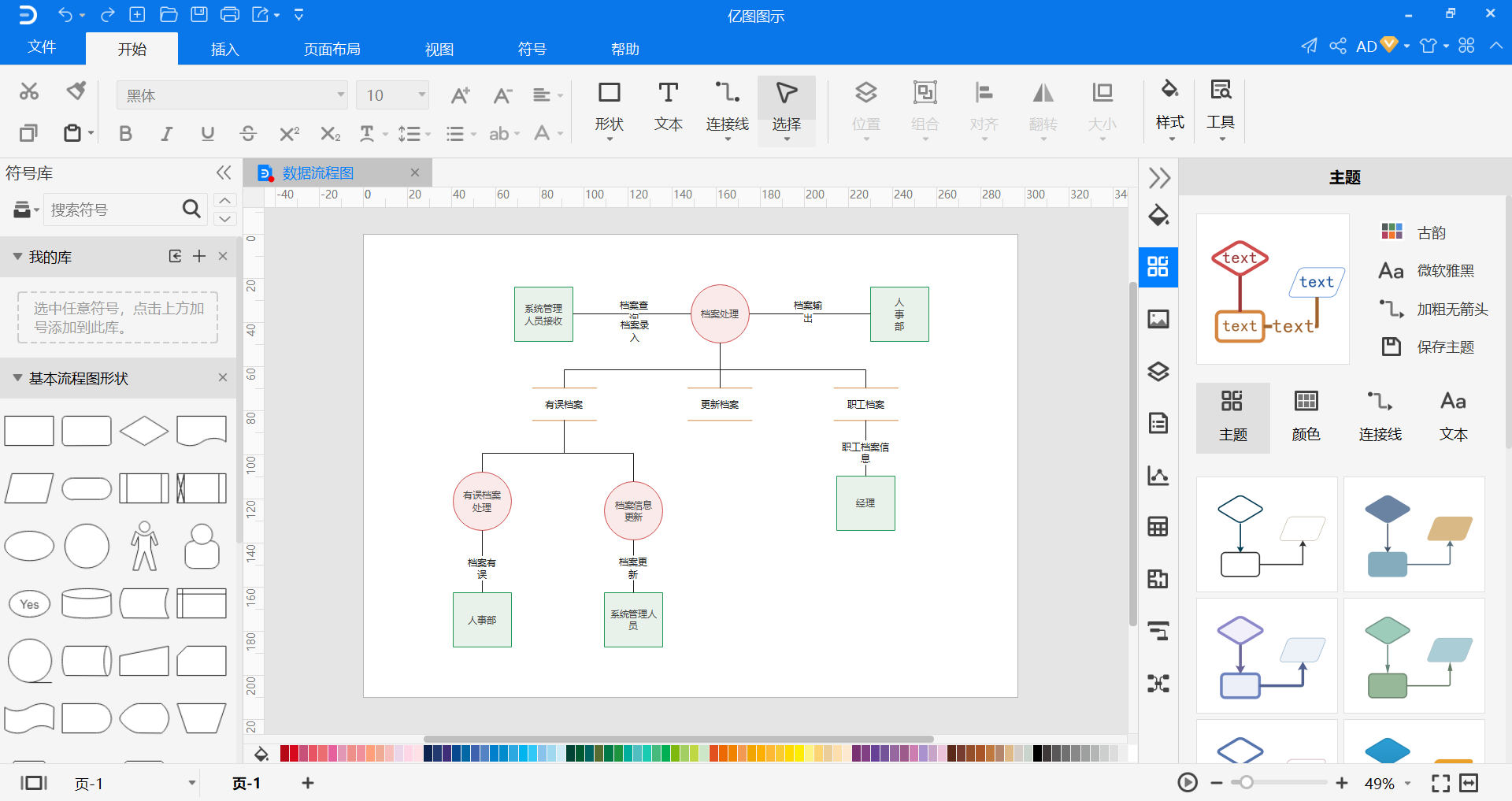
Task: Open the 页面布局 ribbon tab
Action: [332, 49]
